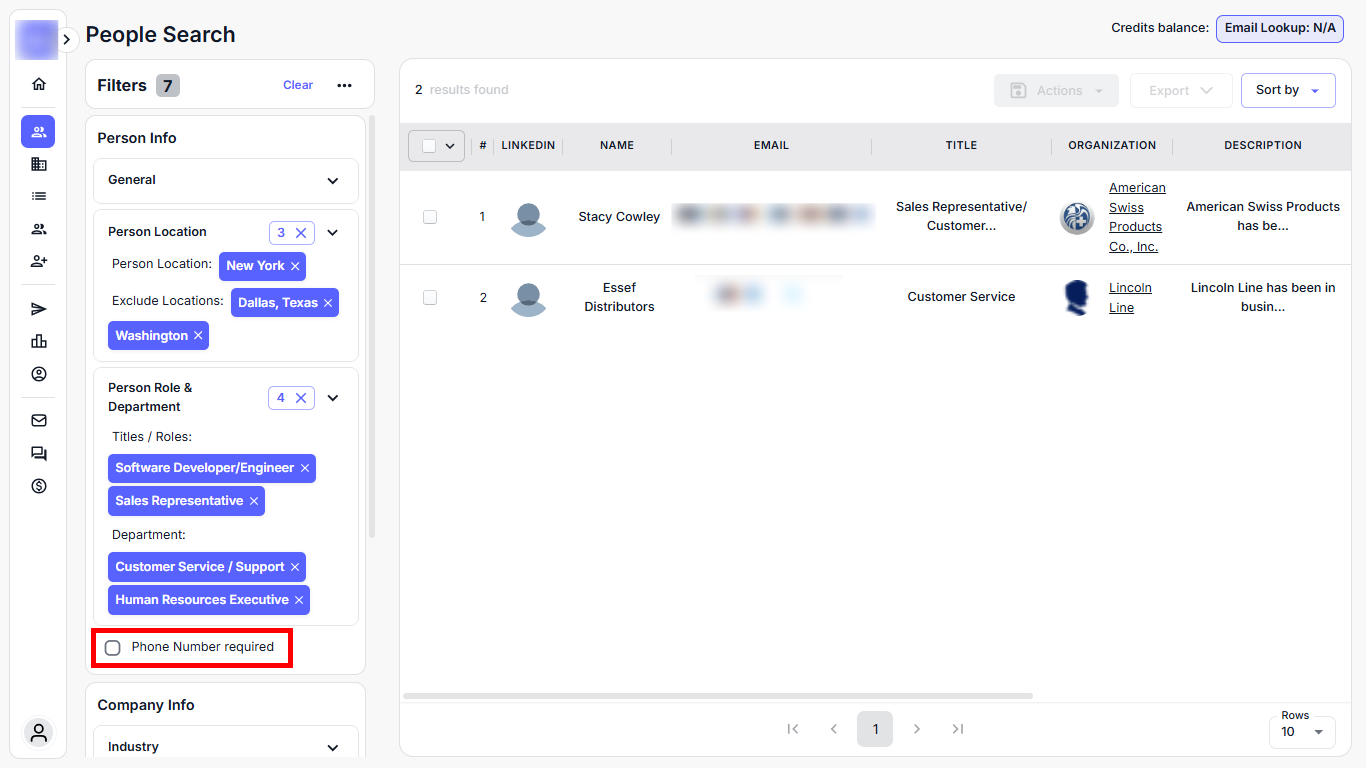Open the three-dot filters options menu

344,85
